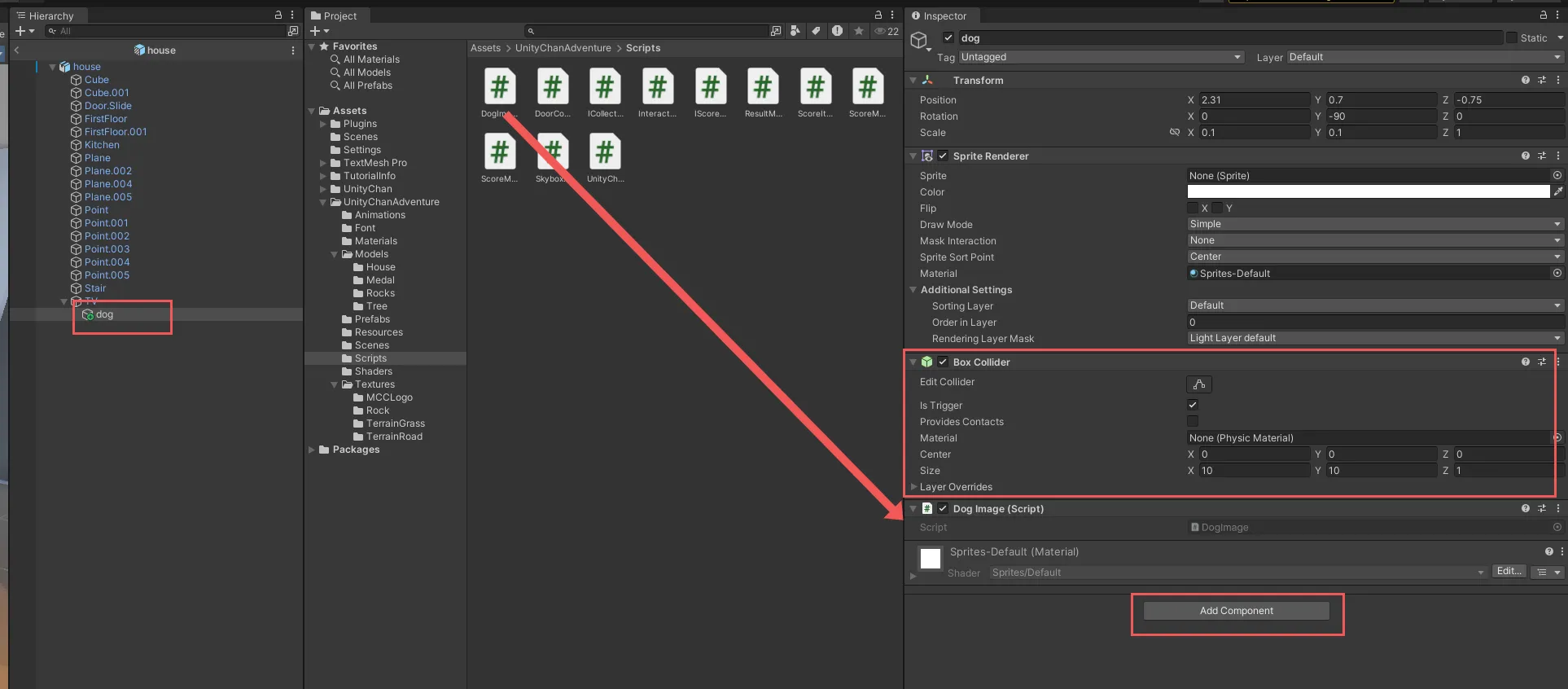Open the Sorting Layer dropdown
1568x689 pixels.
click(1373, 306)
